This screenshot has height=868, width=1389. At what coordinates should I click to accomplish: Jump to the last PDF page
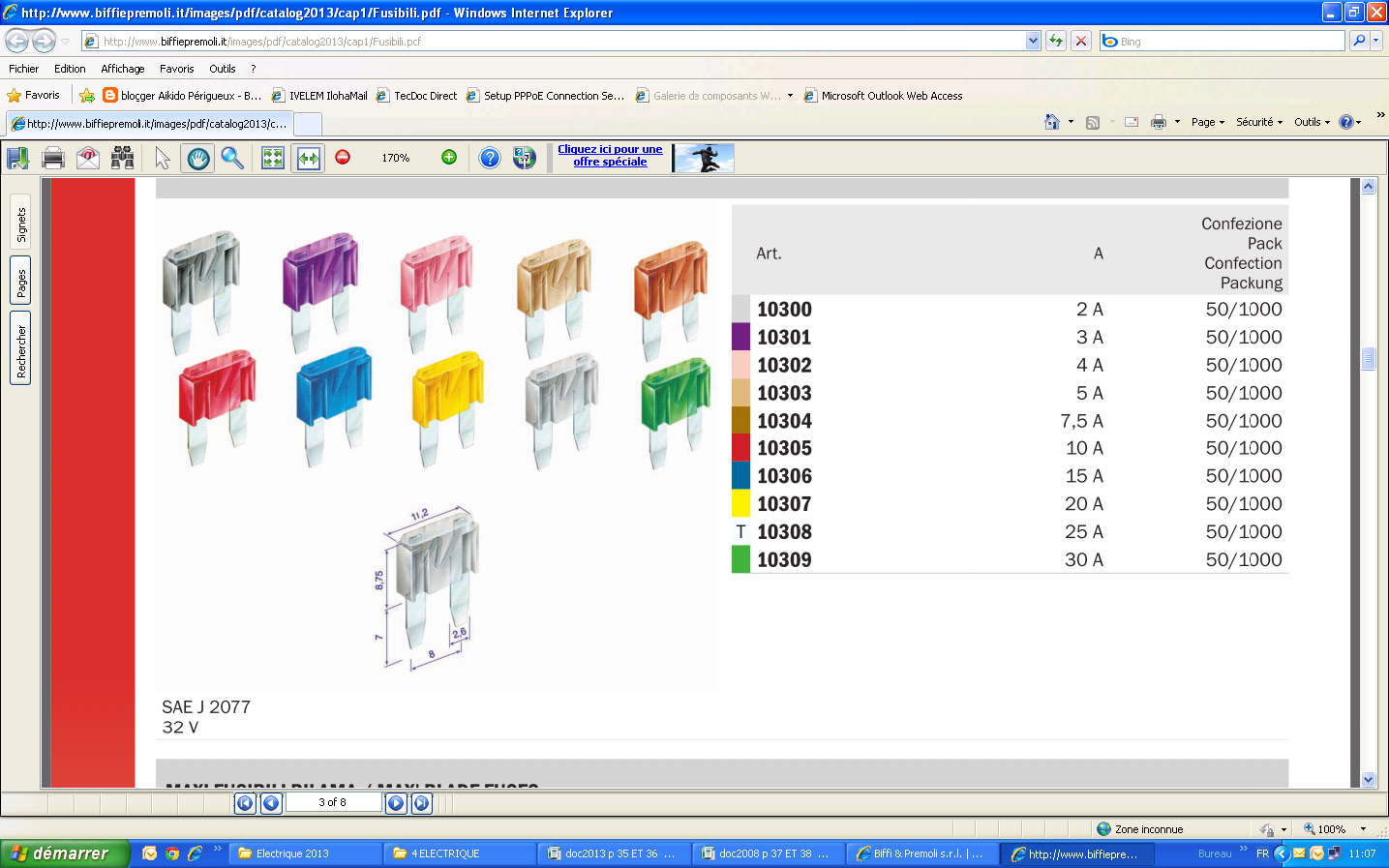[x=421, y=802]
